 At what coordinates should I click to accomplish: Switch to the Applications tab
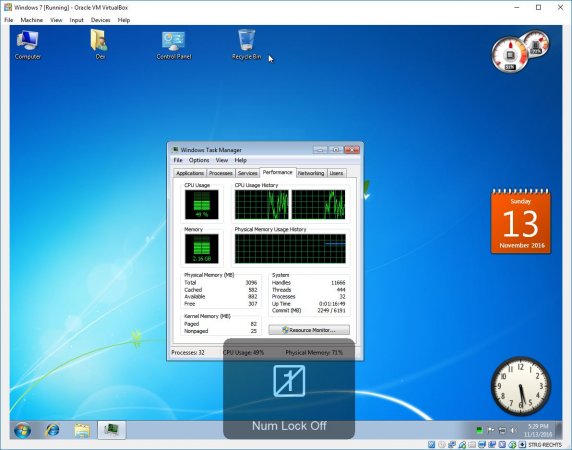tap(190, 173)
